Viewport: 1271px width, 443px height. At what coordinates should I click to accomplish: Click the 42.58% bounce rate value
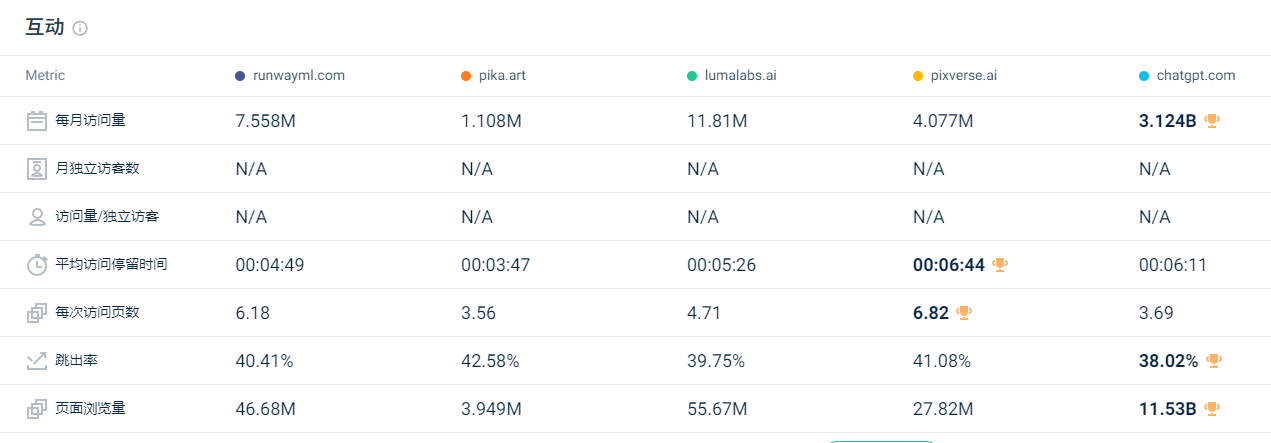click(x=490, y=361)
